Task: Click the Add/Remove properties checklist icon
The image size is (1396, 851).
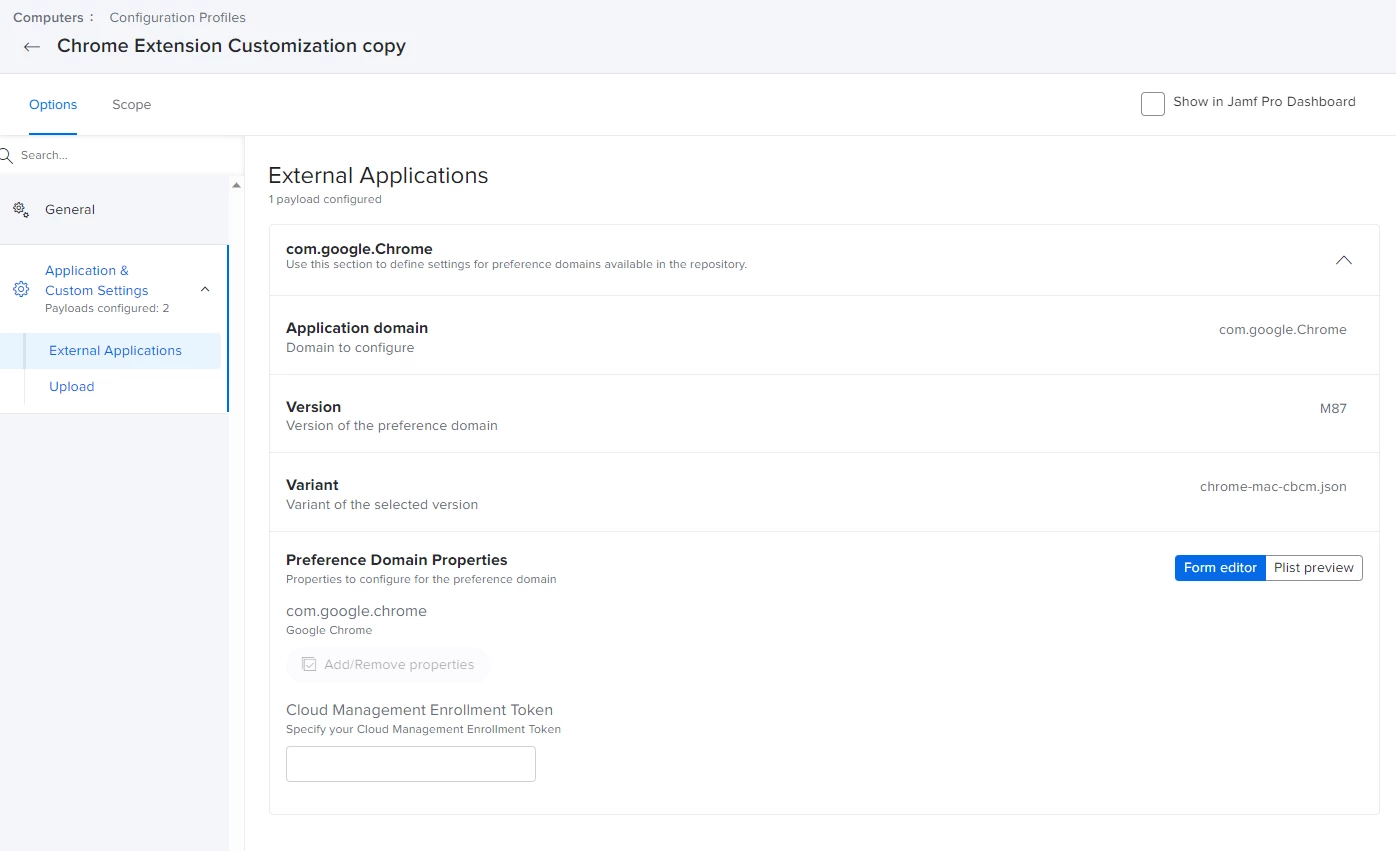Action: pyautogui.click(x=309, y=665)
